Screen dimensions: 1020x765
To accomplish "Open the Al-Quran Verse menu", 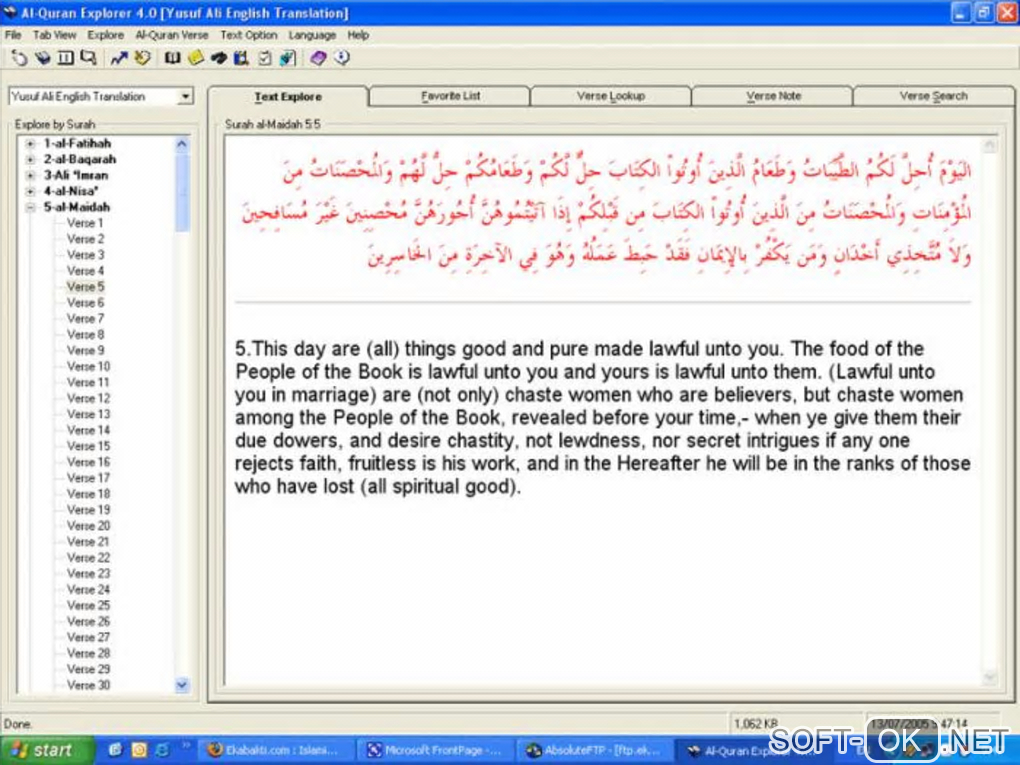I will point(172,35).
